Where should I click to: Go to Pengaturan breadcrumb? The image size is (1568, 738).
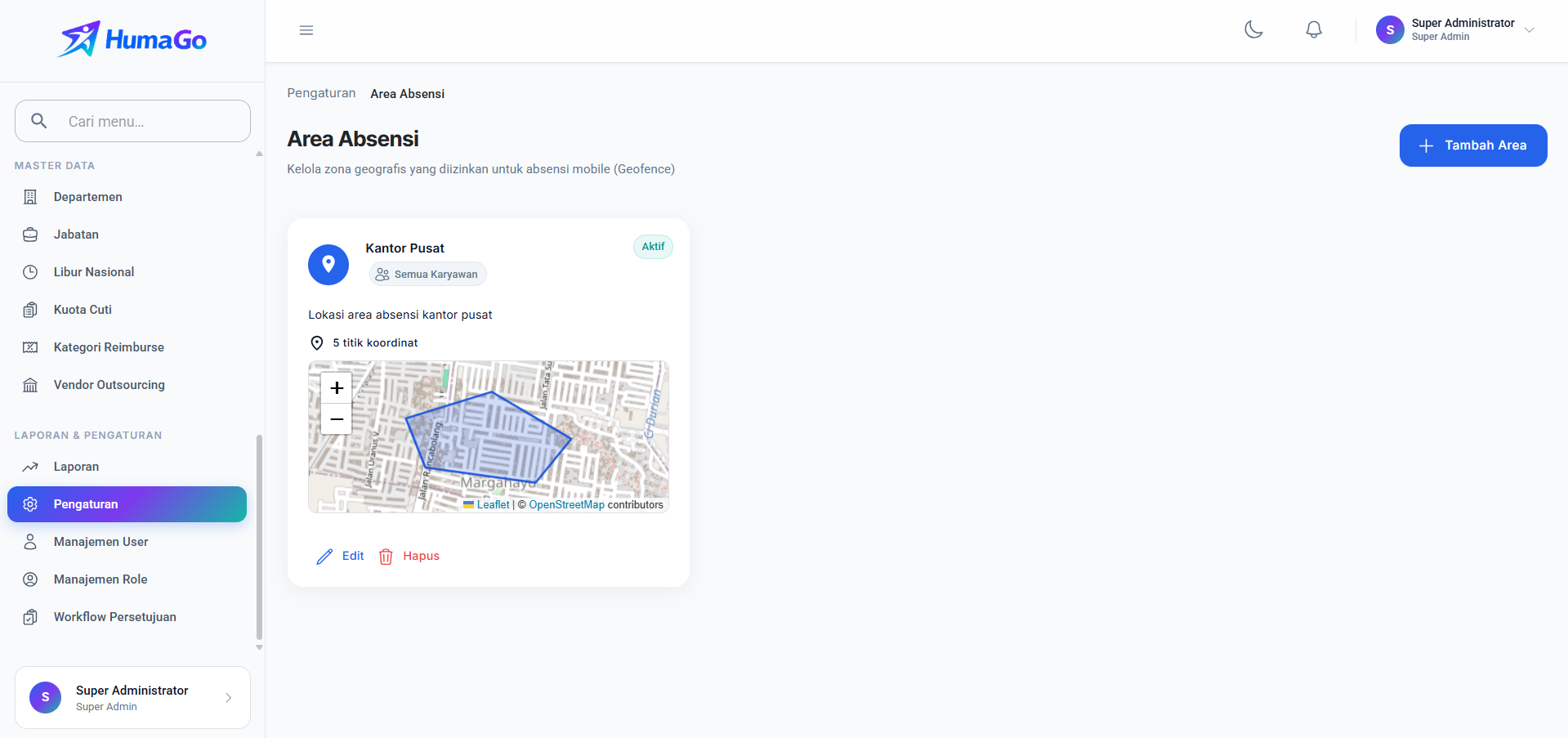coord(321,93)
